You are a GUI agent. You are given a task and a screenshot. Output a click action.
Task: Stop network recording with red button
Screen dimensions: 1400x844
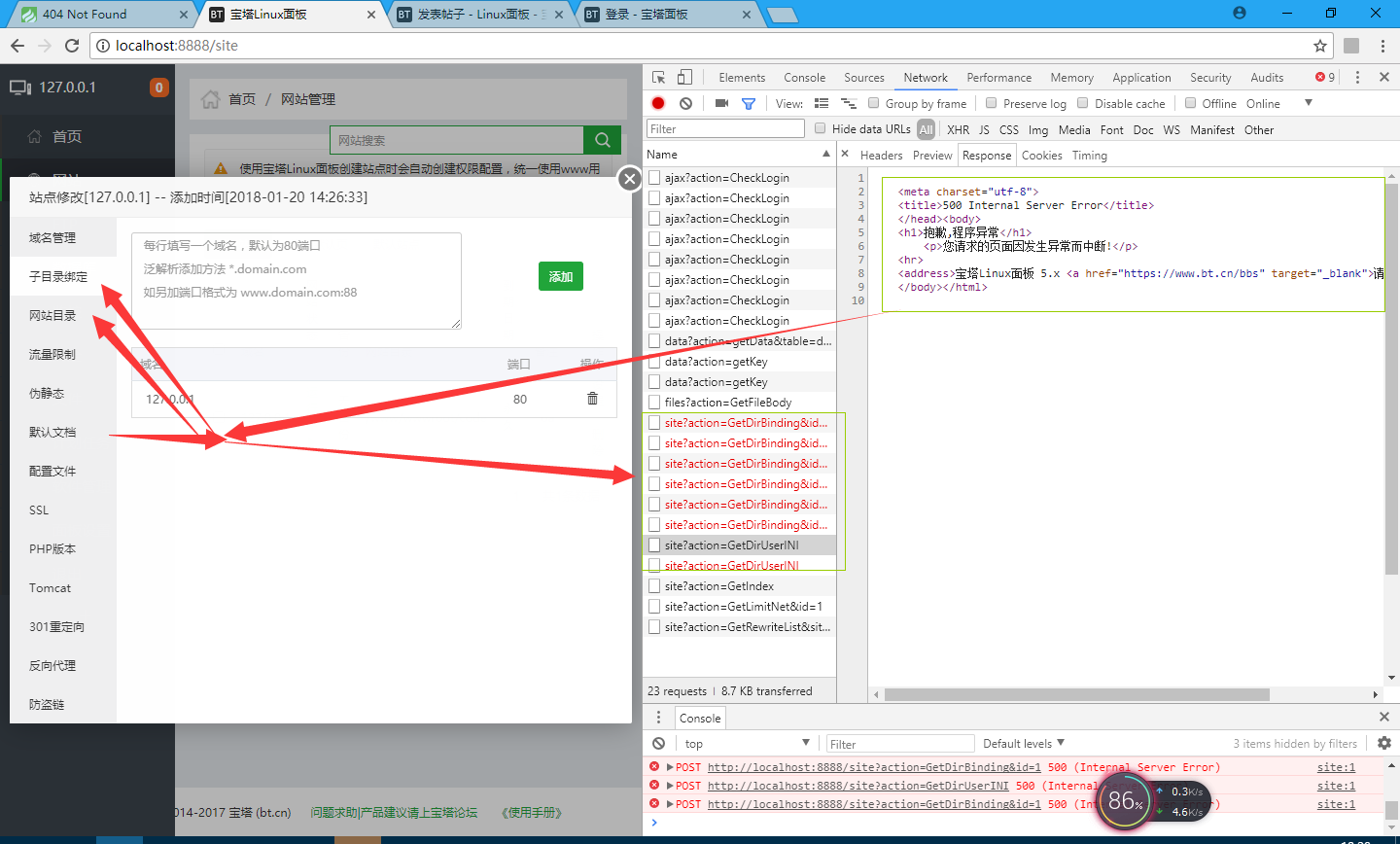pyautogui.click(x=658, y=103)
